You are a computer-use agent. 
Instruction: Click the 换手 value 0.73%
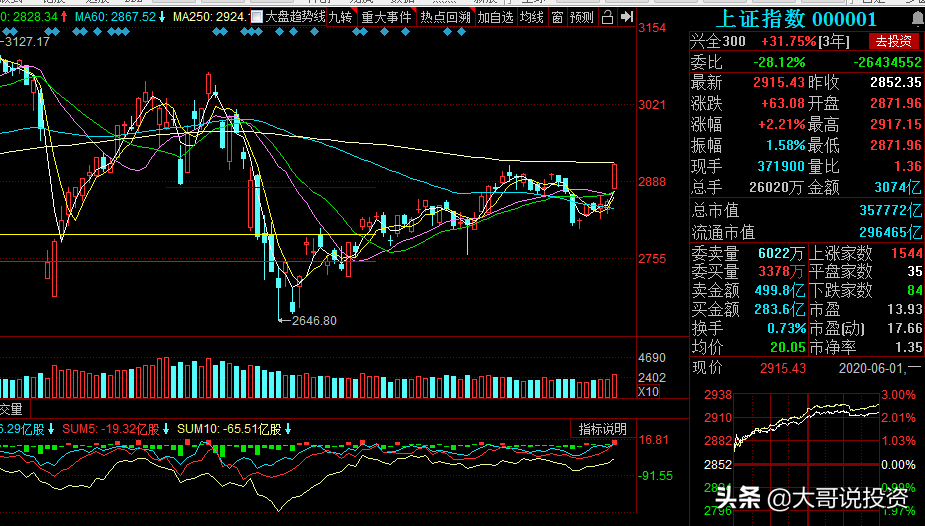(786, 328)
